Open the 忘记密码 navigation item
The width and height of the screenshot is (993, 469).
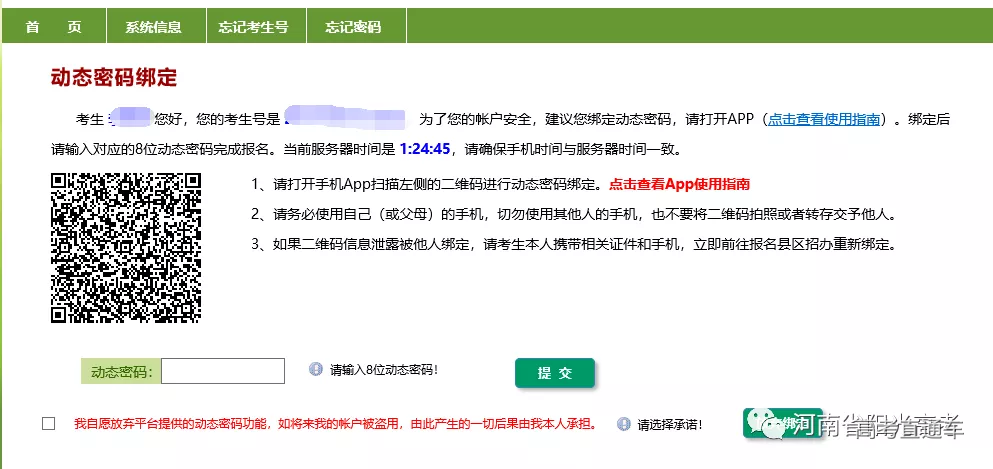click(353, 27)
